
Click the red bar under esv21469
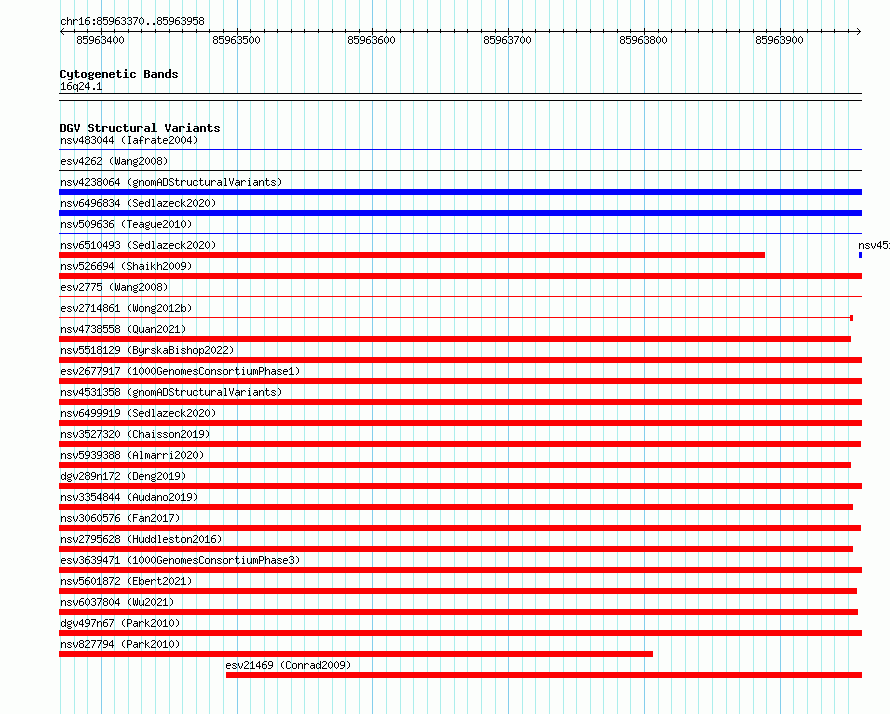(544, 675)
